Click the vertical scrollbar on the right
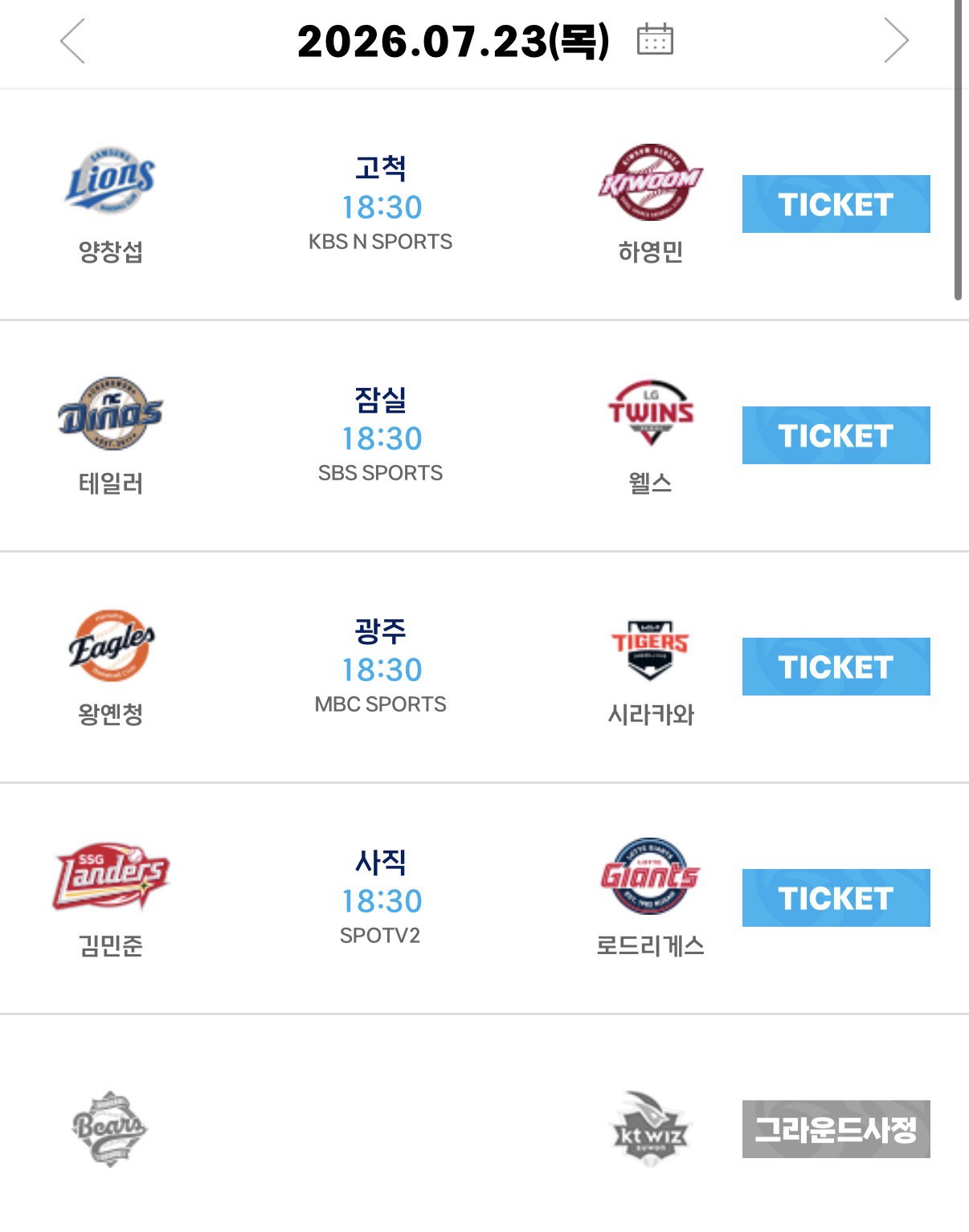Screen dimensions: 969x1232 (x=958, y=150)
